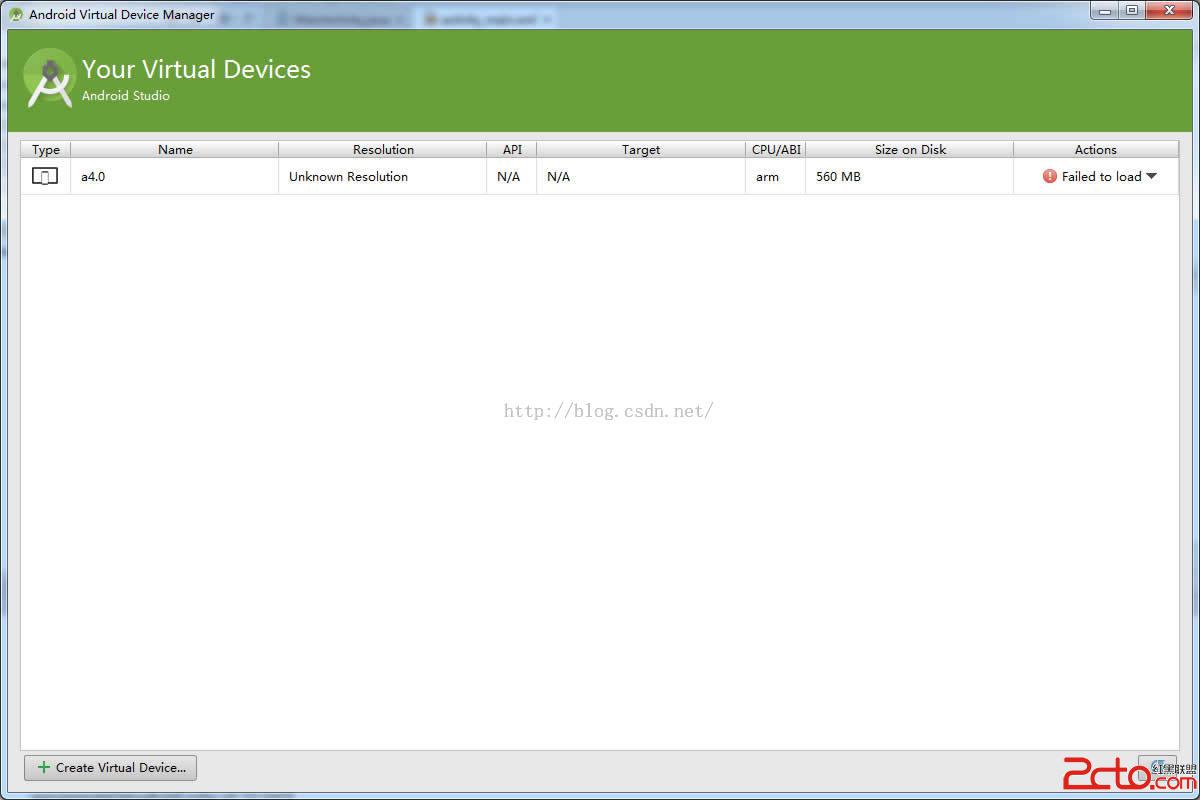This screenshot has height=800, width=1200.
Task: Expand the dropdown arrow beside Failed to load
Action: pos(1151,177)
